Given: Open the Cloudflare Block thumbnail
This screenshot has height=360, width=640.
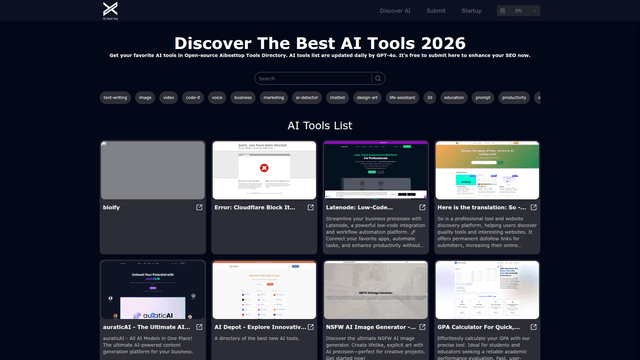Looking at the screenshot, I should 264,170.
